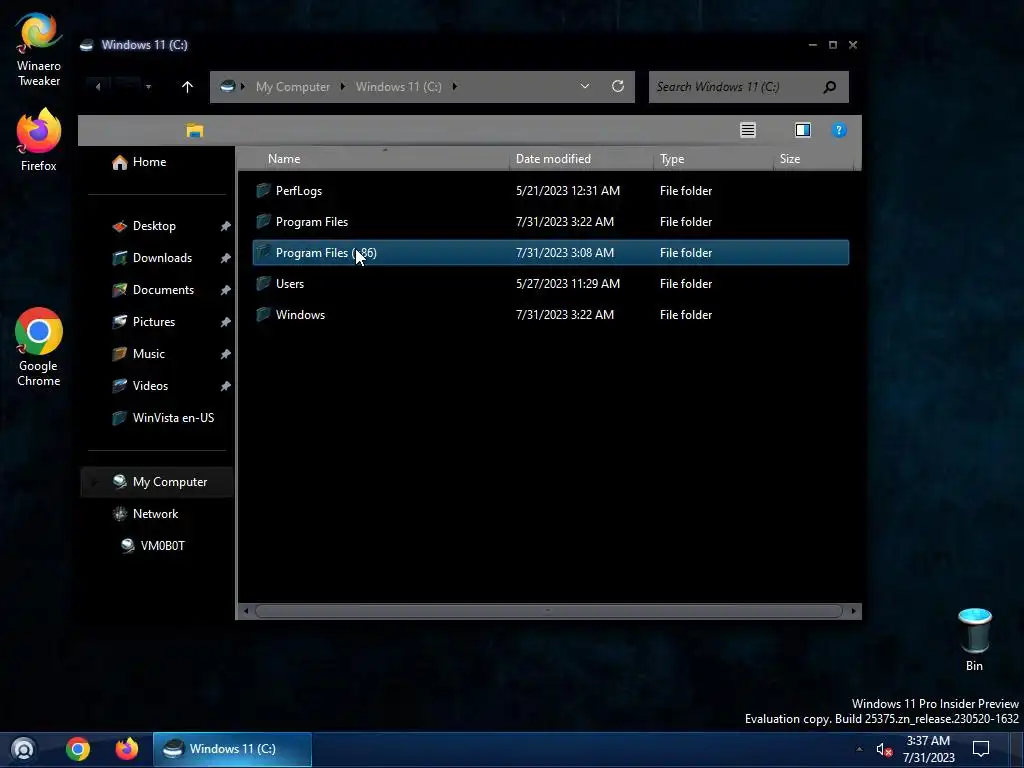Click the Windows folder icon
This screenshot has width=1024, height=768.
click(x=263, y=314)
